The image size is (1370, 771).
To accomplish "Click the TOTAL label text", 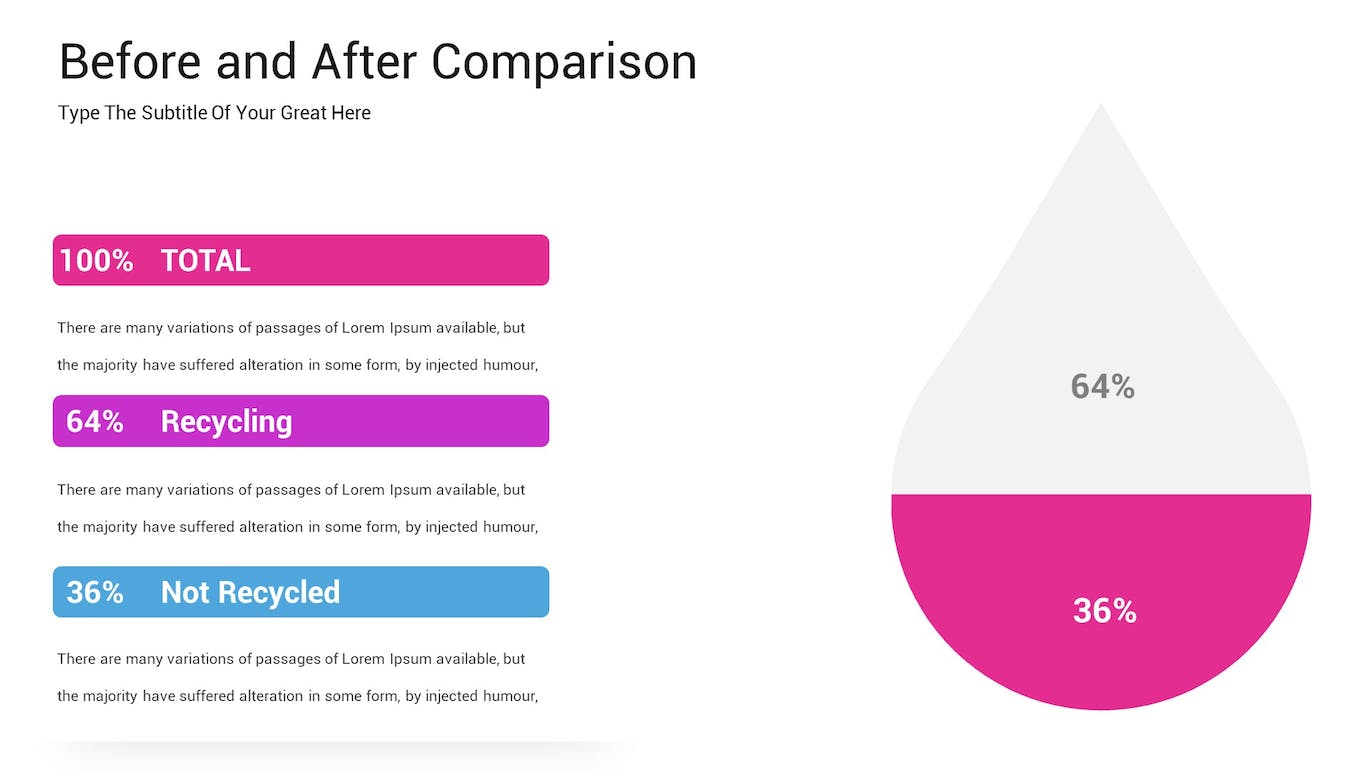I will tap(205, 261).
